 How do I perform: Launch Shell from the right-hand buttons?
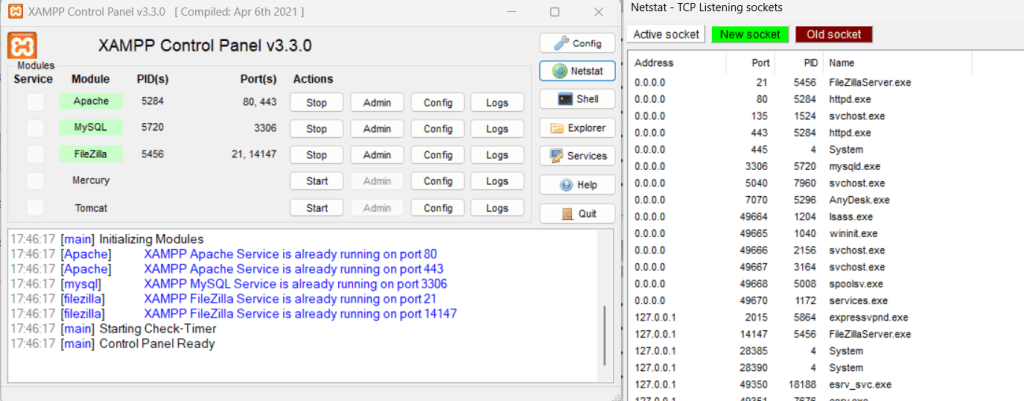point(577,99)
